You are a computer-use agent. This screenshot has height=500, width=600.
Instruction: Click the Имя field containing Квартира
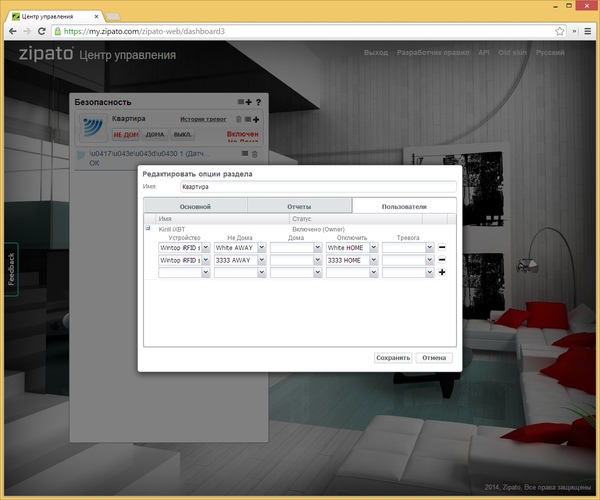pos(318,187)
